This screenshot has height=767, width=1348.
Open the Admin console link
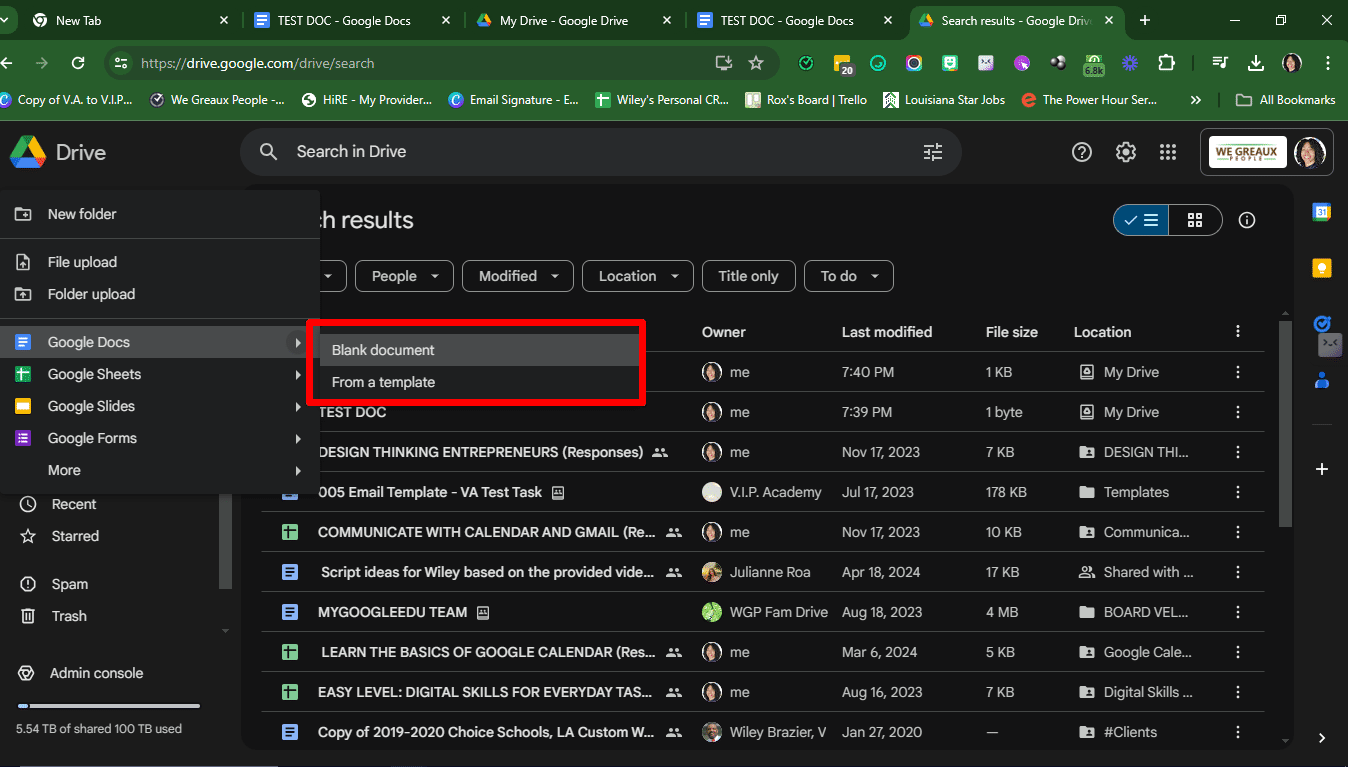(96, 673)
